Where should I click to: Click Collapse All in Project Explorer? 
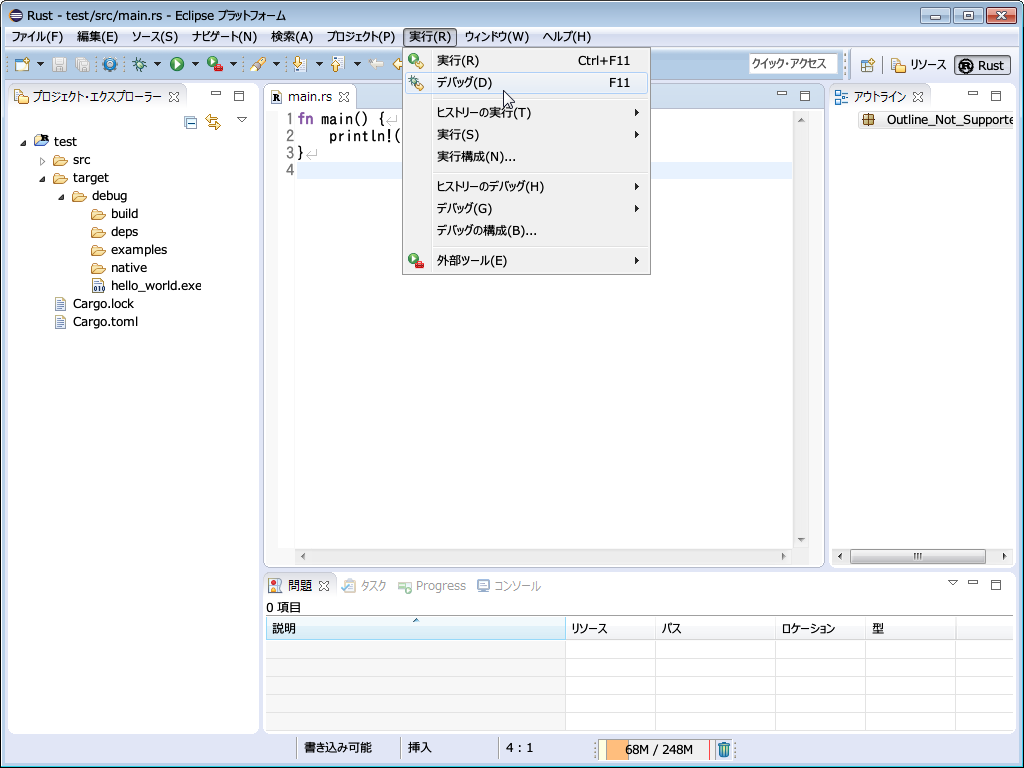(x=191, y=122)
